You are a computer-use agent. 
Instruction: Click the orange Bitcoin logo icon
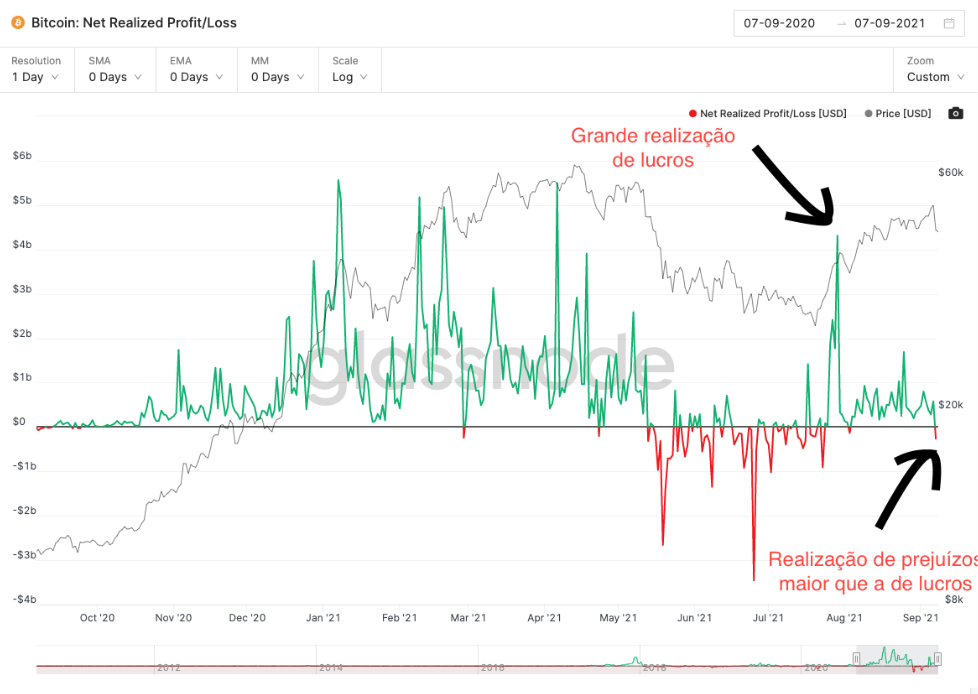[x=17, y=22]
